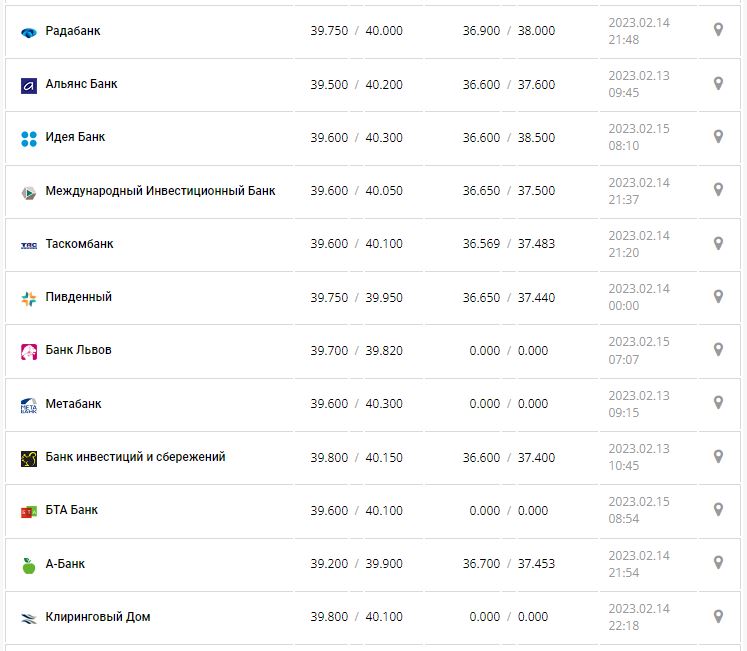Click the Идея Банк blue dots logo
This screenshot has height=651, width=747.
point(29,138)
